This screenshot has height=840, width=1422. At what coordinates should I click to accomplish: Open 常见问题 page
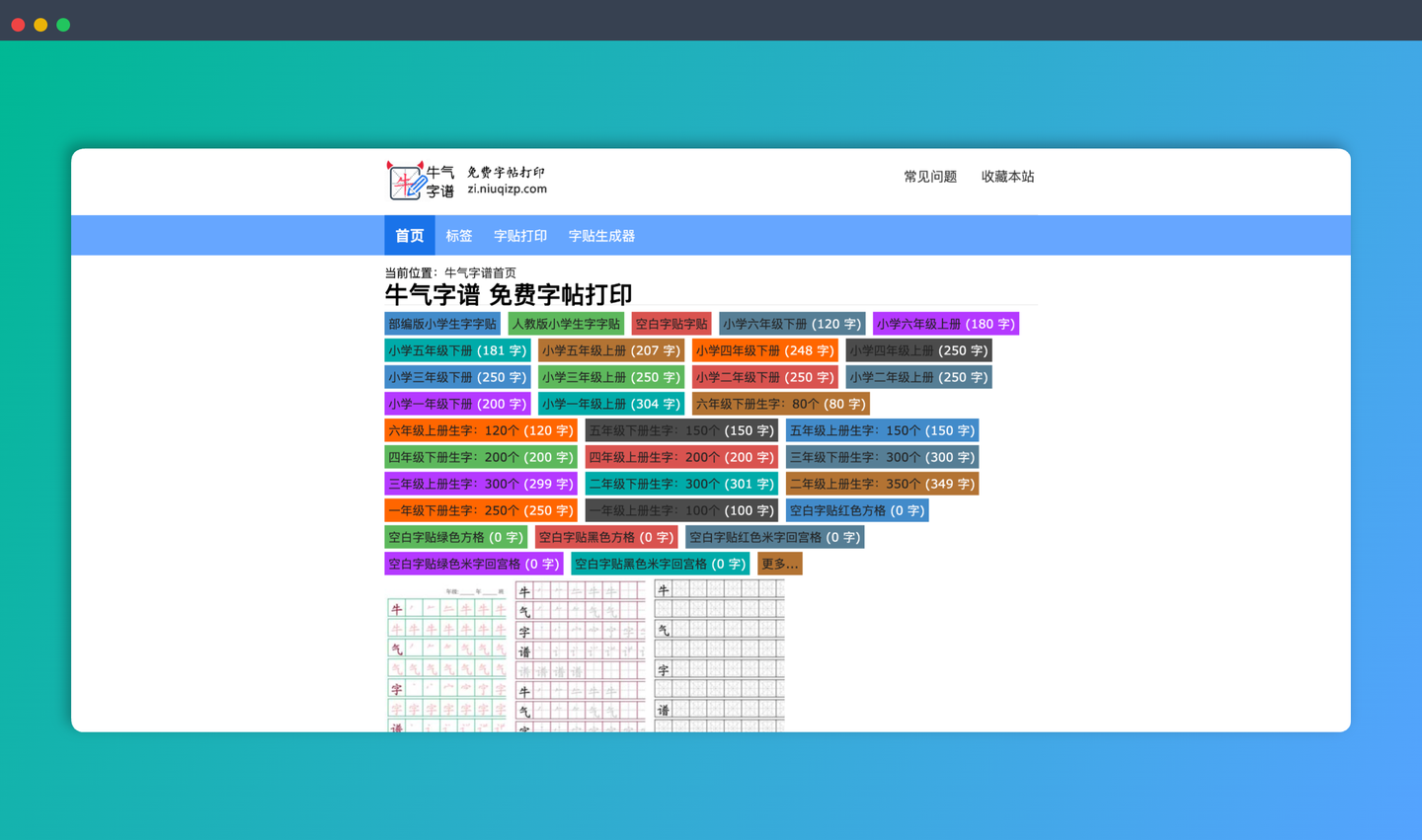[x=929, y=177]
